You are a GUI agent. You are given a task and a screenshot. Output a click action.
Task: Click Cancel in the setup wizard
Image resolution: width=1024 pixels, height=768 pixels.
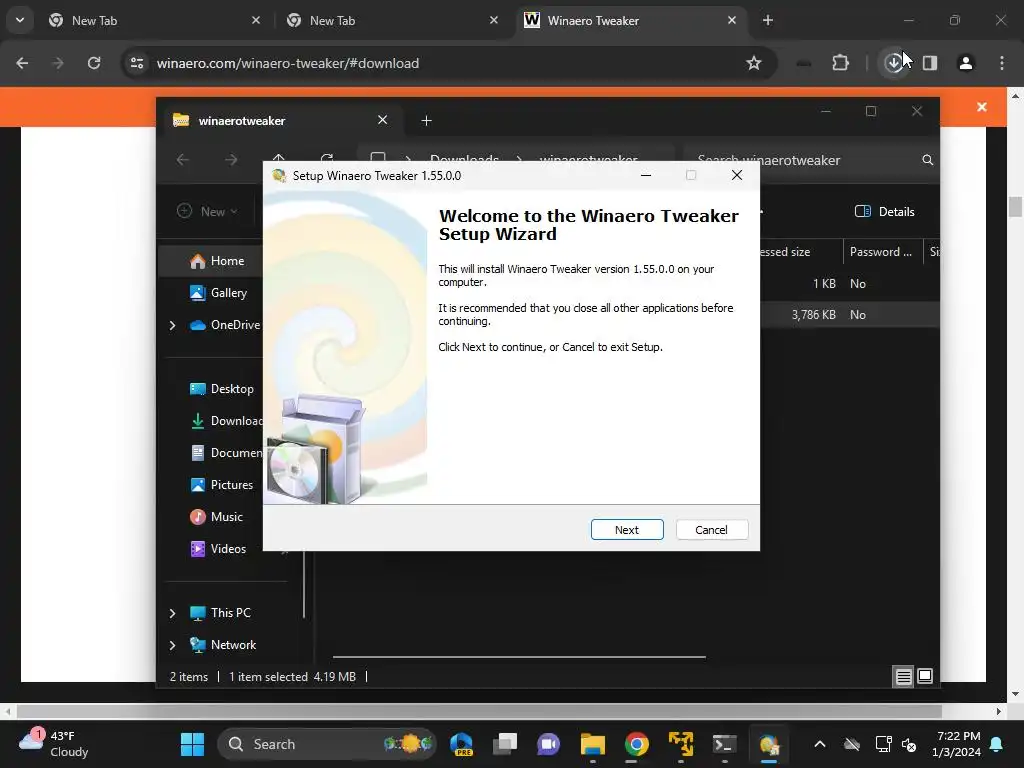711,530
